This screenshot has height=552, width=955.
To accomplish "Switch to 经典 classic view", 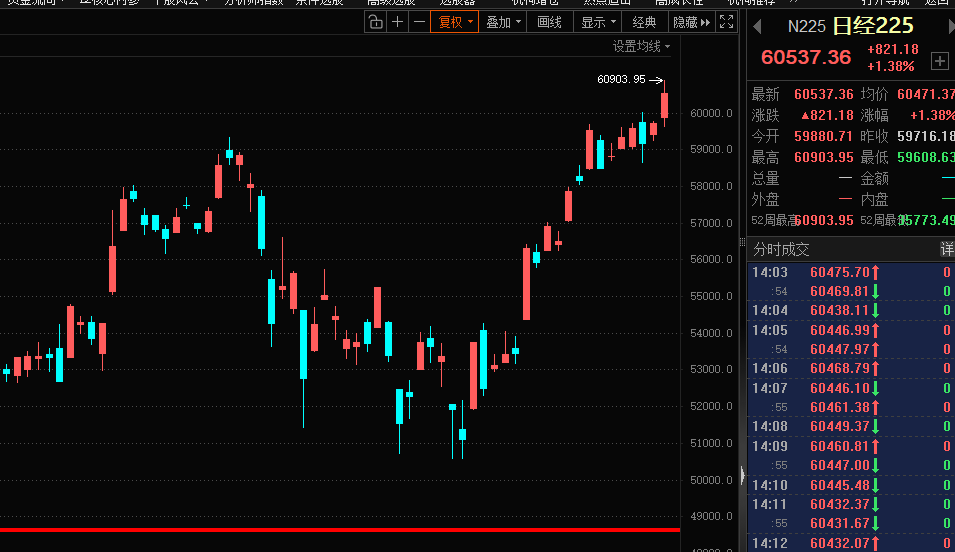I will pyautogui.click(x=644, y=22).
